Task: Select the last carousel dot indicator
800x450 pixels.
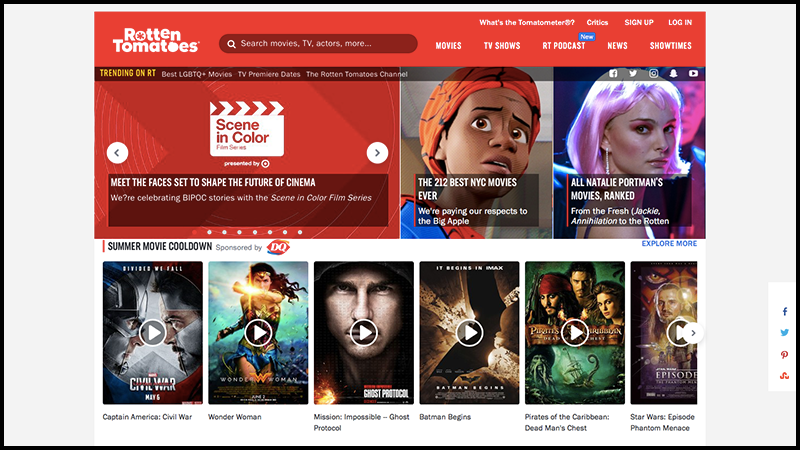Action: (x=300, y=232)
